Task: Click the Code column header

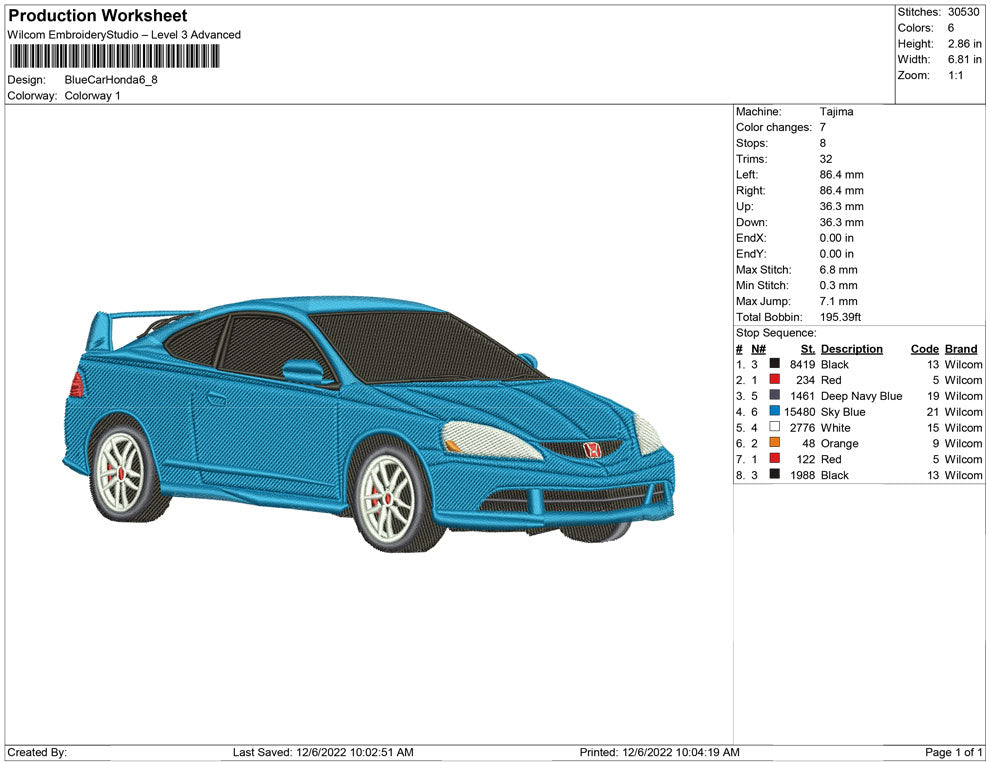Action: pyautogui.click(x=924, y=349)
